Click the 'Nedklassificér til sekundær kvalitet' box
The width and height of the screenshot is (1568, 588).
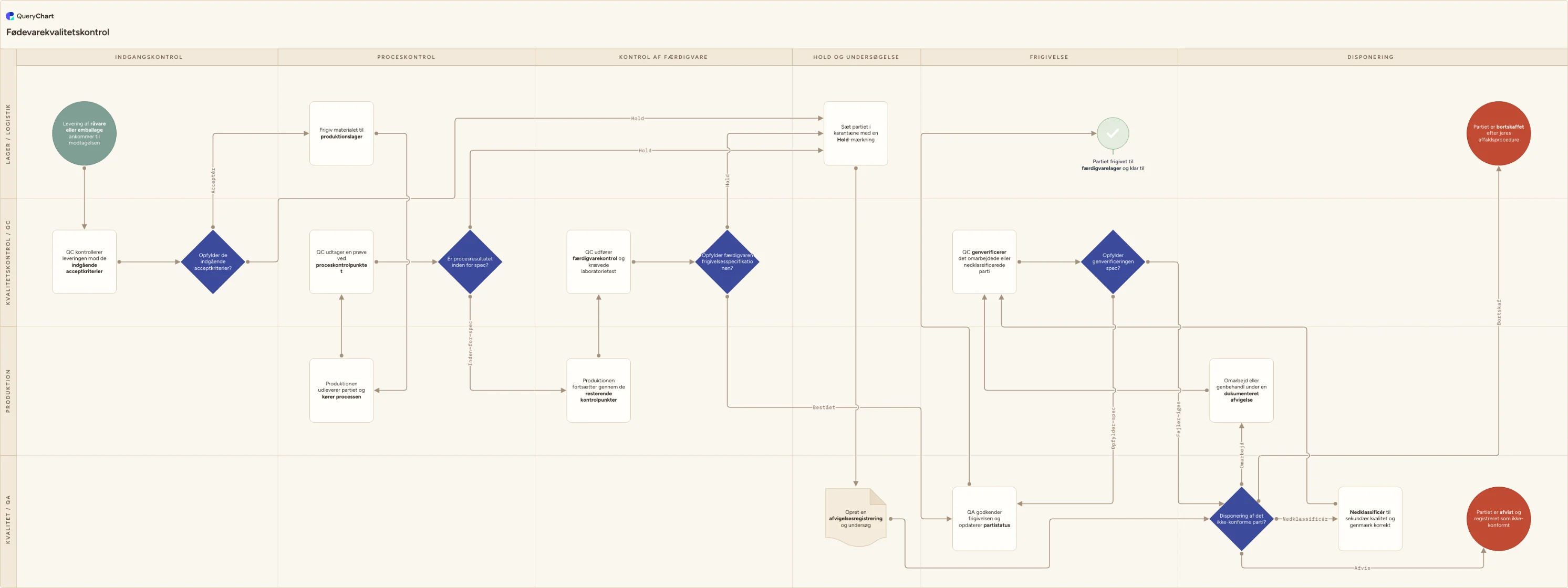(x=1369, y=519)
